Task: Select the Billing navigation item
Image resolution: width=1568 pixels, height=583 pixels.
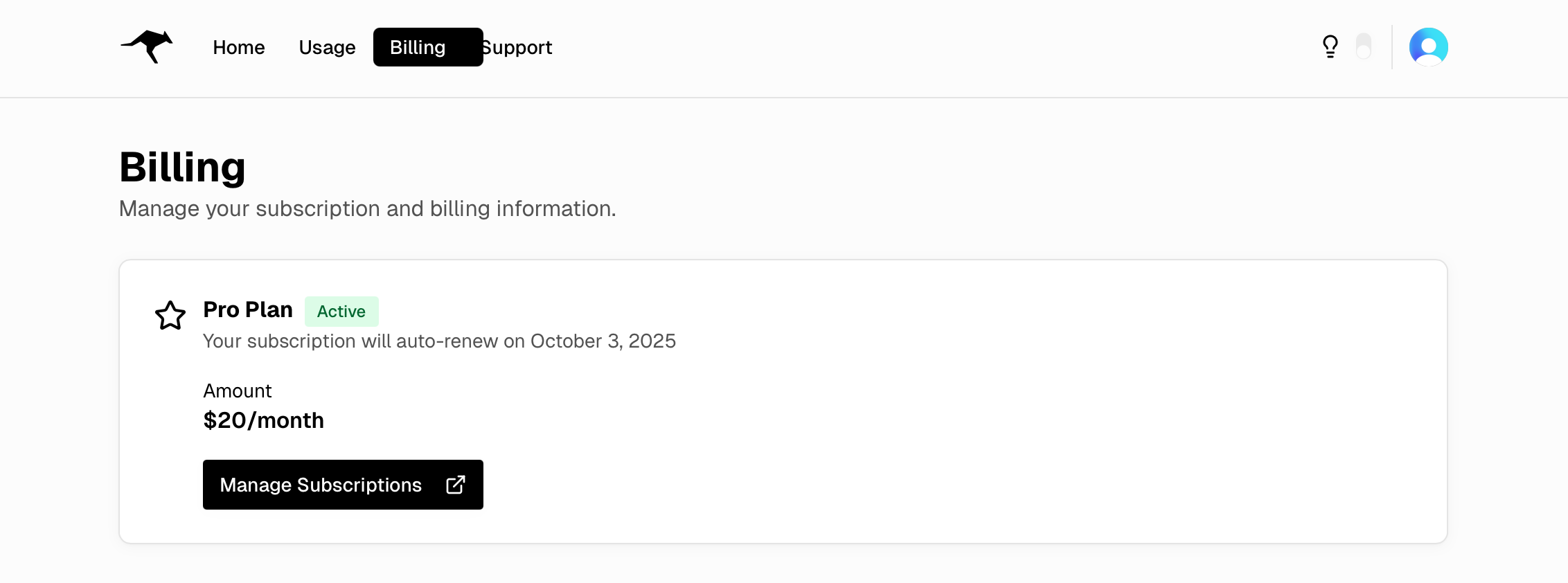Action: [418, 47]
